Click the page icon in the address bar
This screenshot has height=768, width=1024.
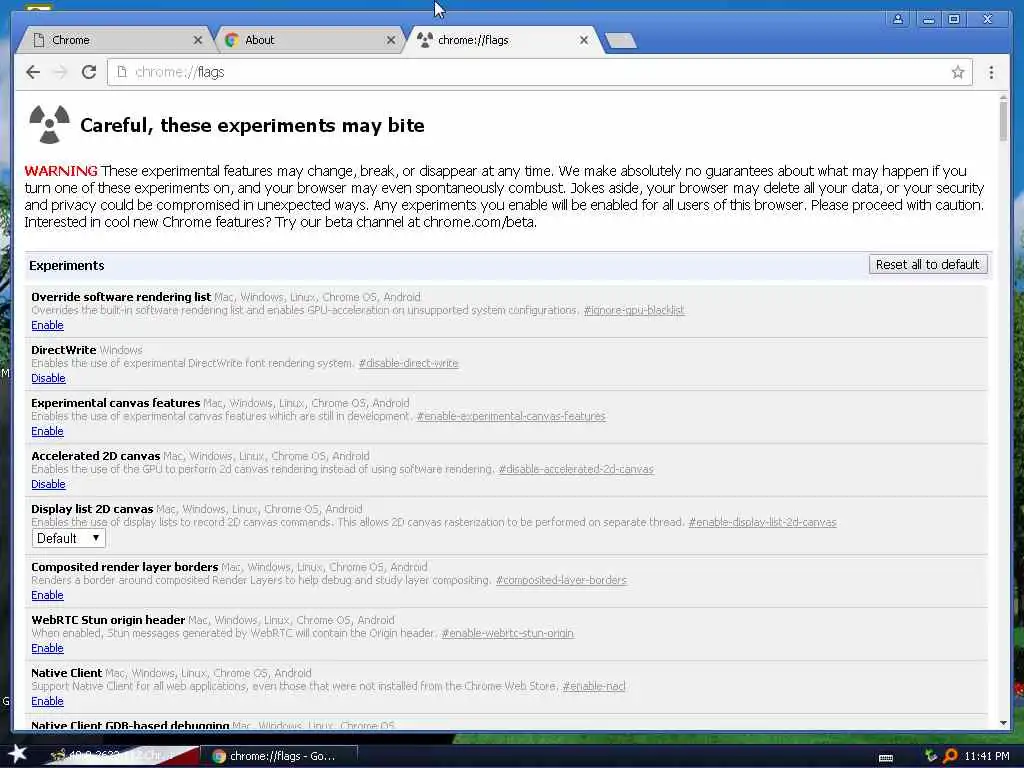point(121,72)
